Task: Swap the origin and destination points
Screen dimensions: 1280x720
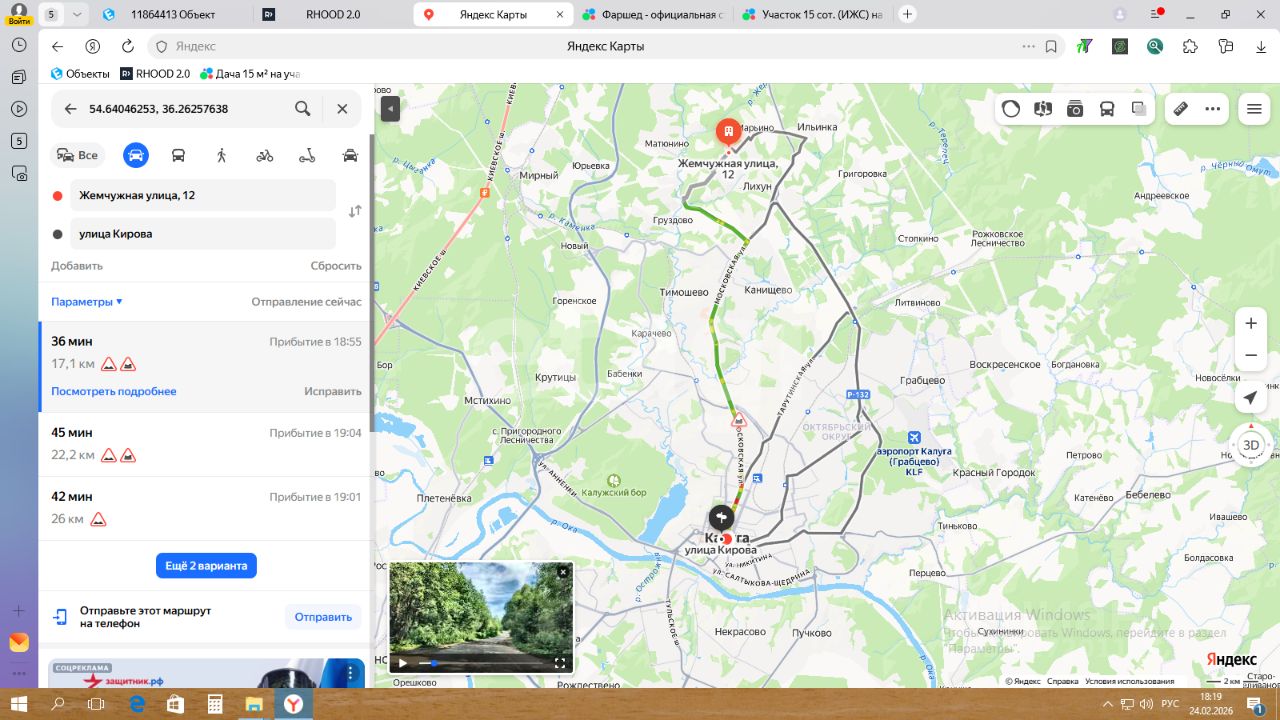Action: 355,212
